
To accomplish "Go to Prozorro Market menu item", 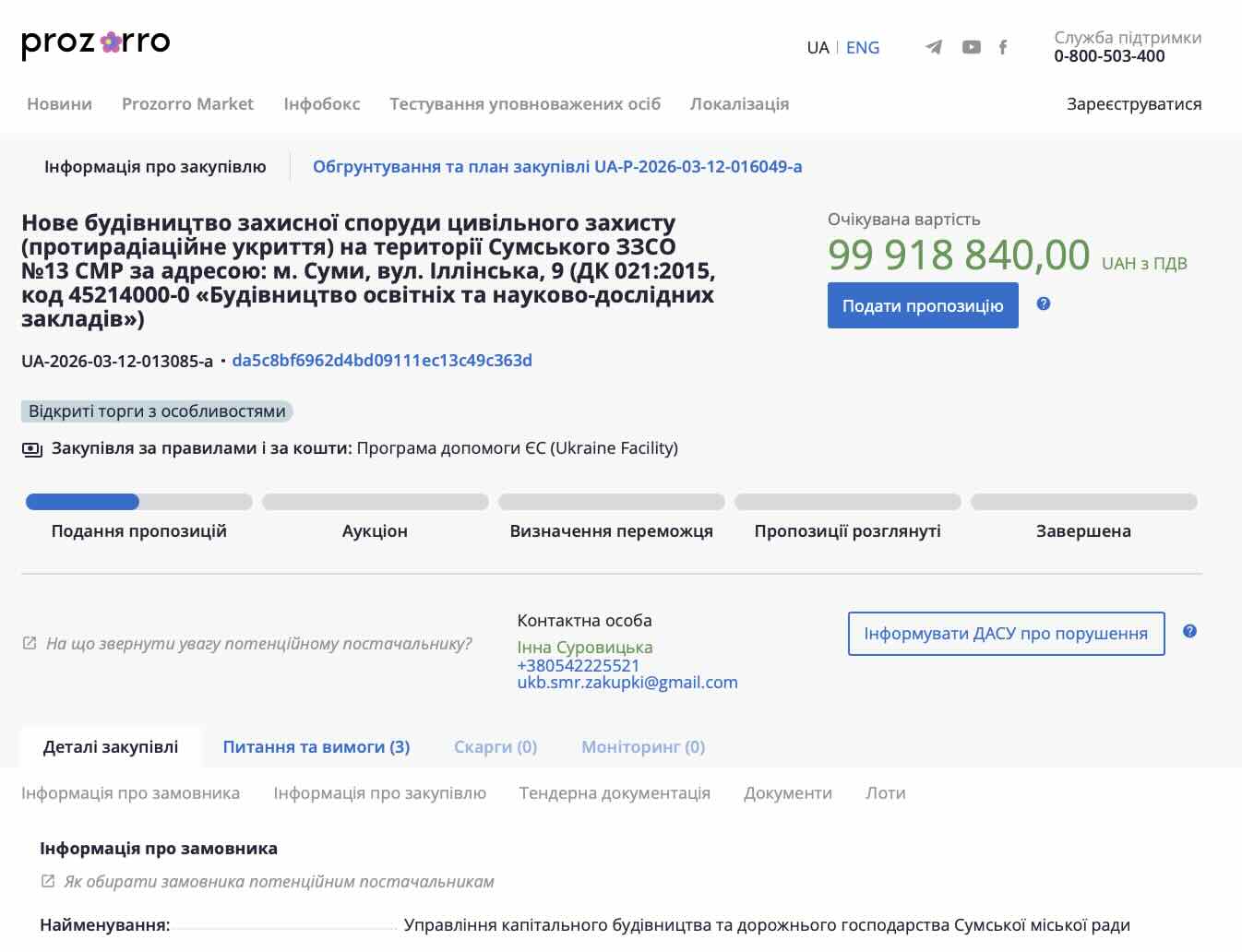I will pyautogui.click(x=187, y=104).
